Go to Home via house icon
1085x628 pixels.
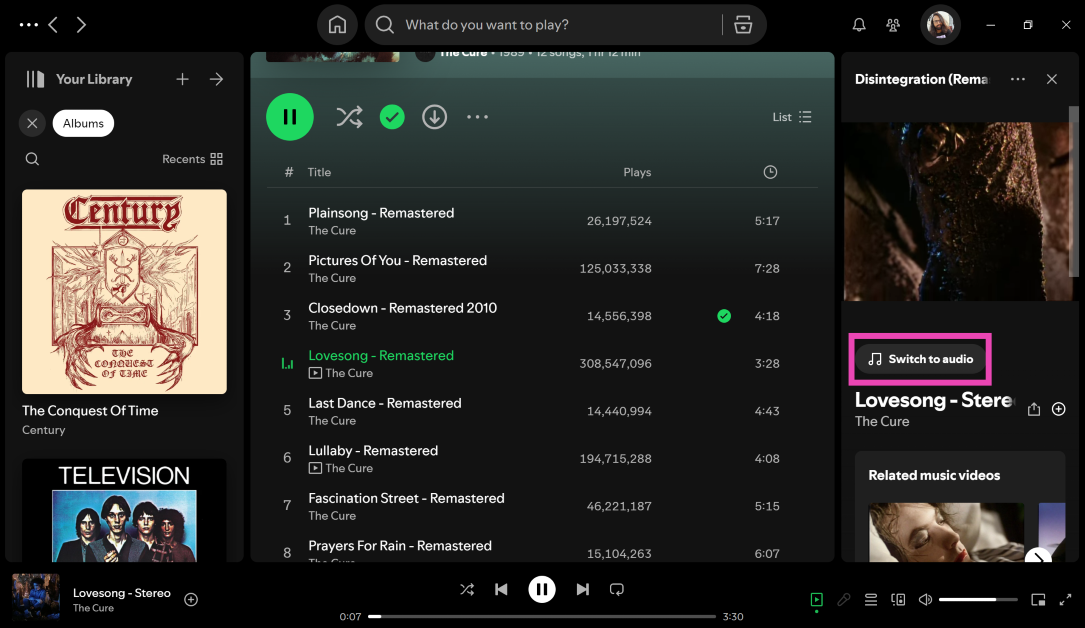pos(337,25)
